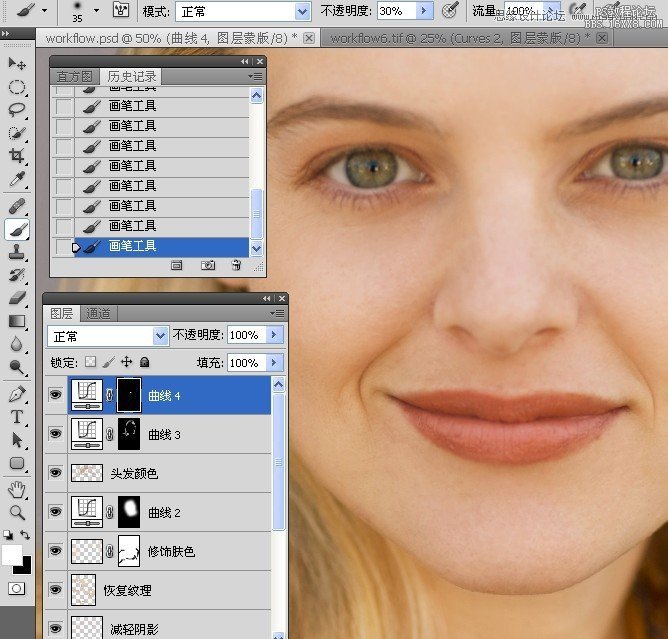Open tool preset picker arrow
Screen dimensions: 668x639
45,10
